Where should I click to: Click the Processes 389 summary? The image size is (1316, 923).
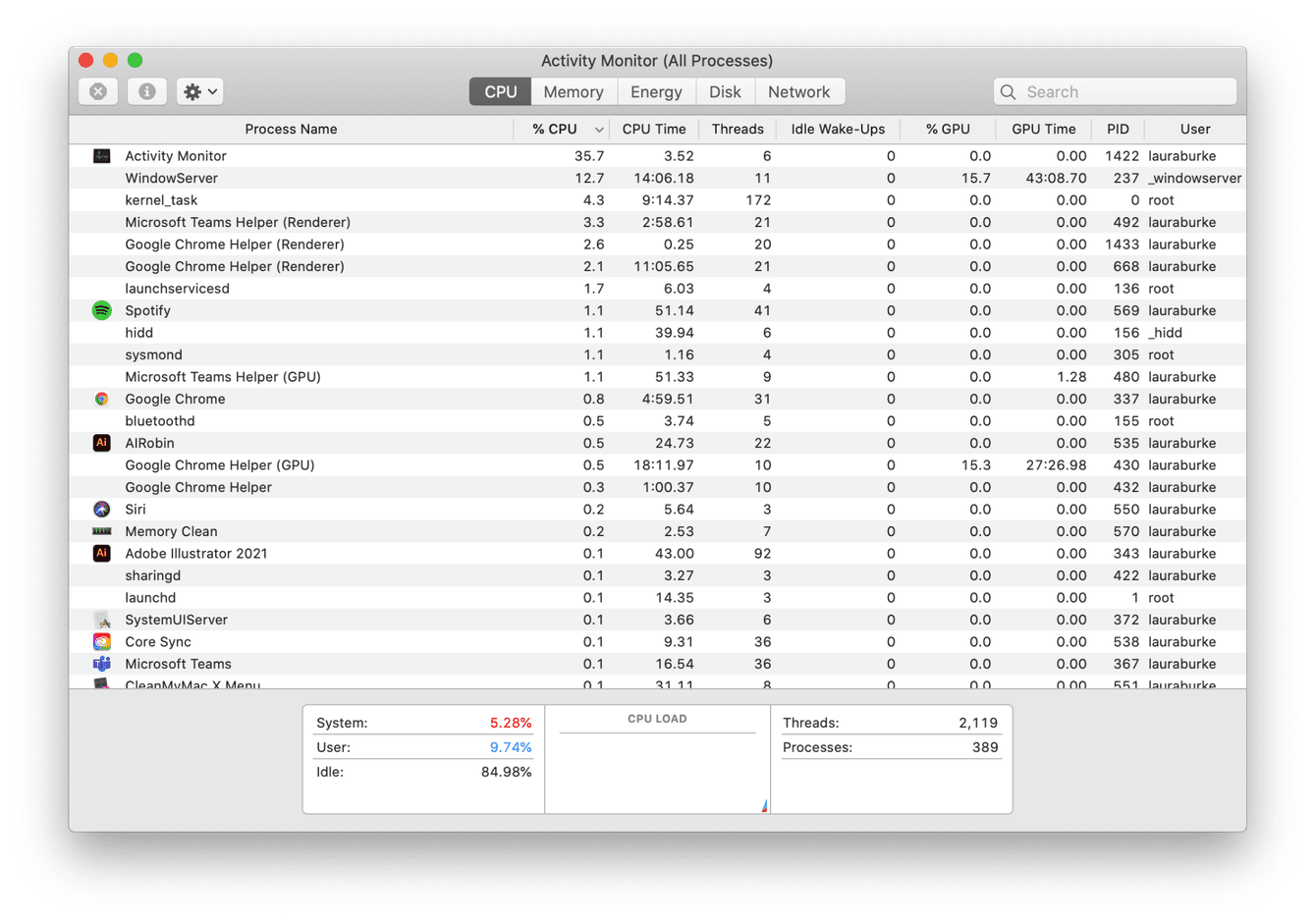890,747
